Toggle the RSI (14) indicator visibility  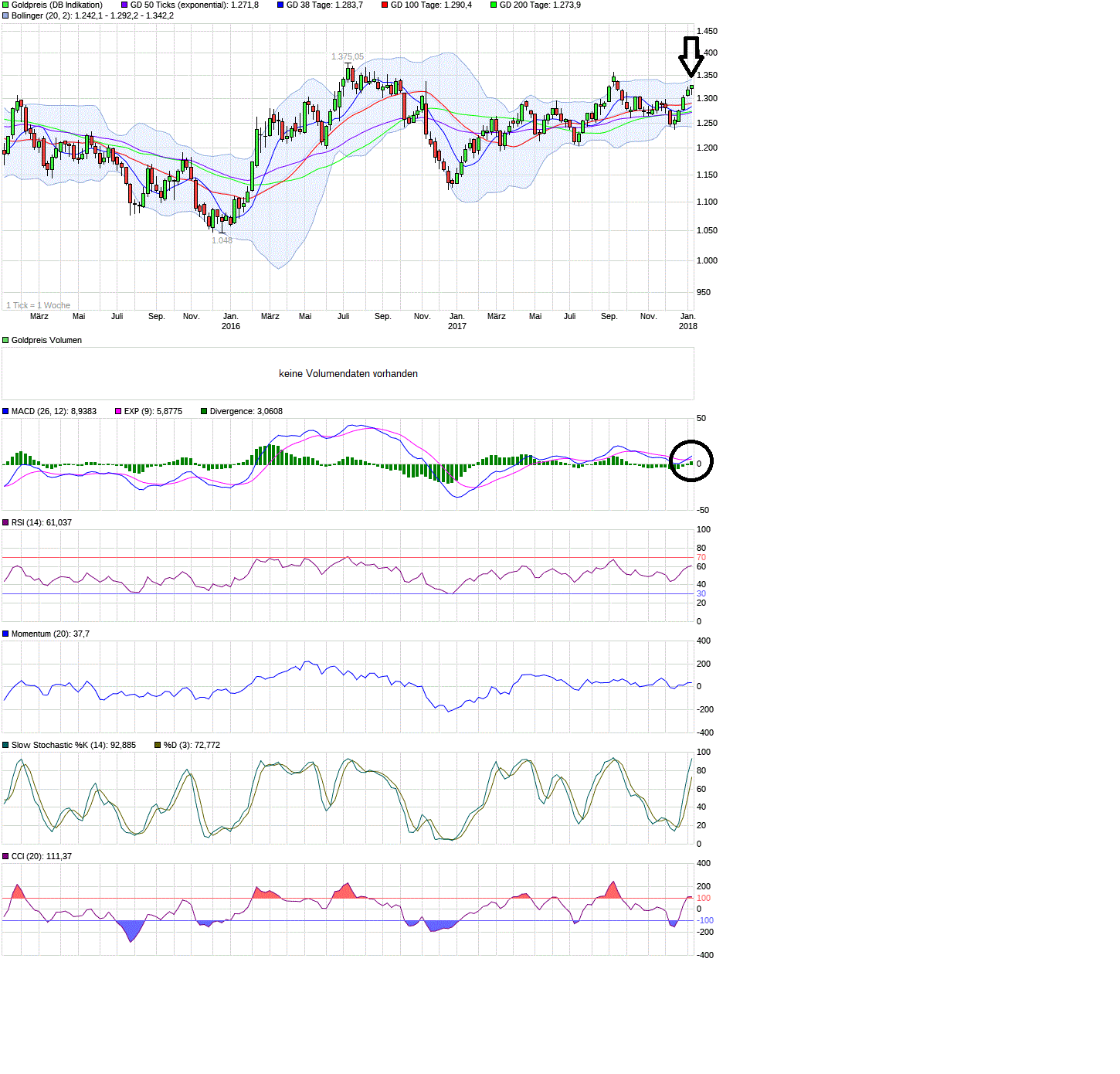click(x=5, y=522)
